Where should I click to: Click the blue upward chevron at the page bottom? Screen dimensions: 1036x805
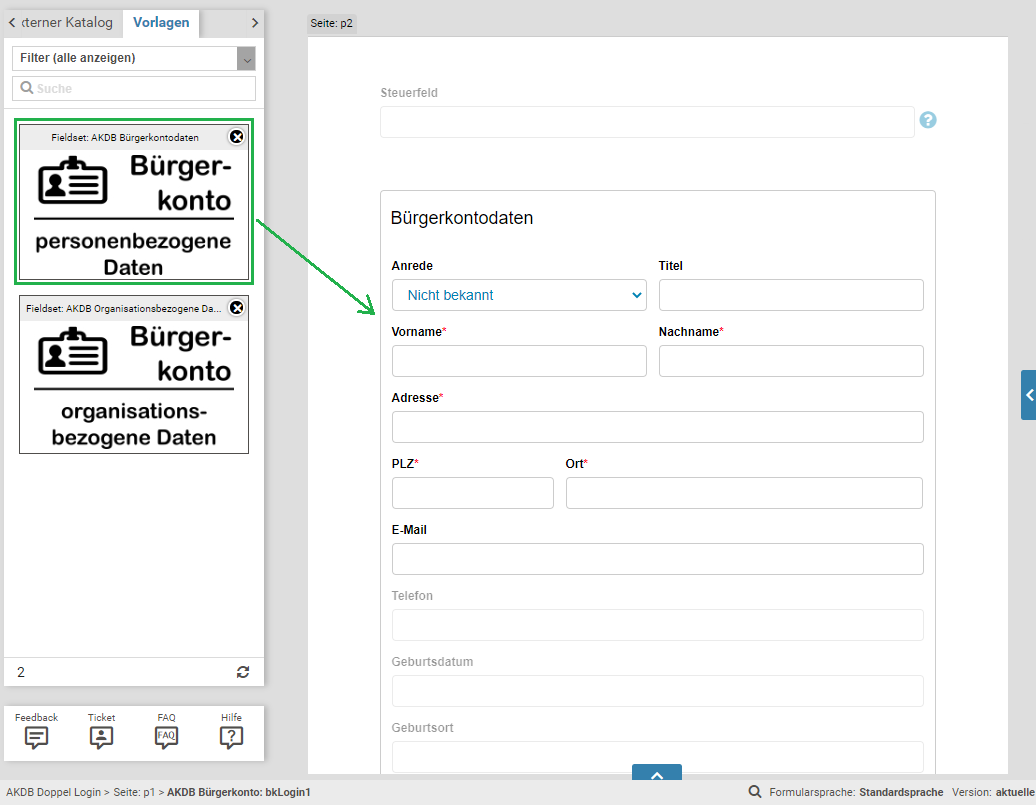point(657,774)
